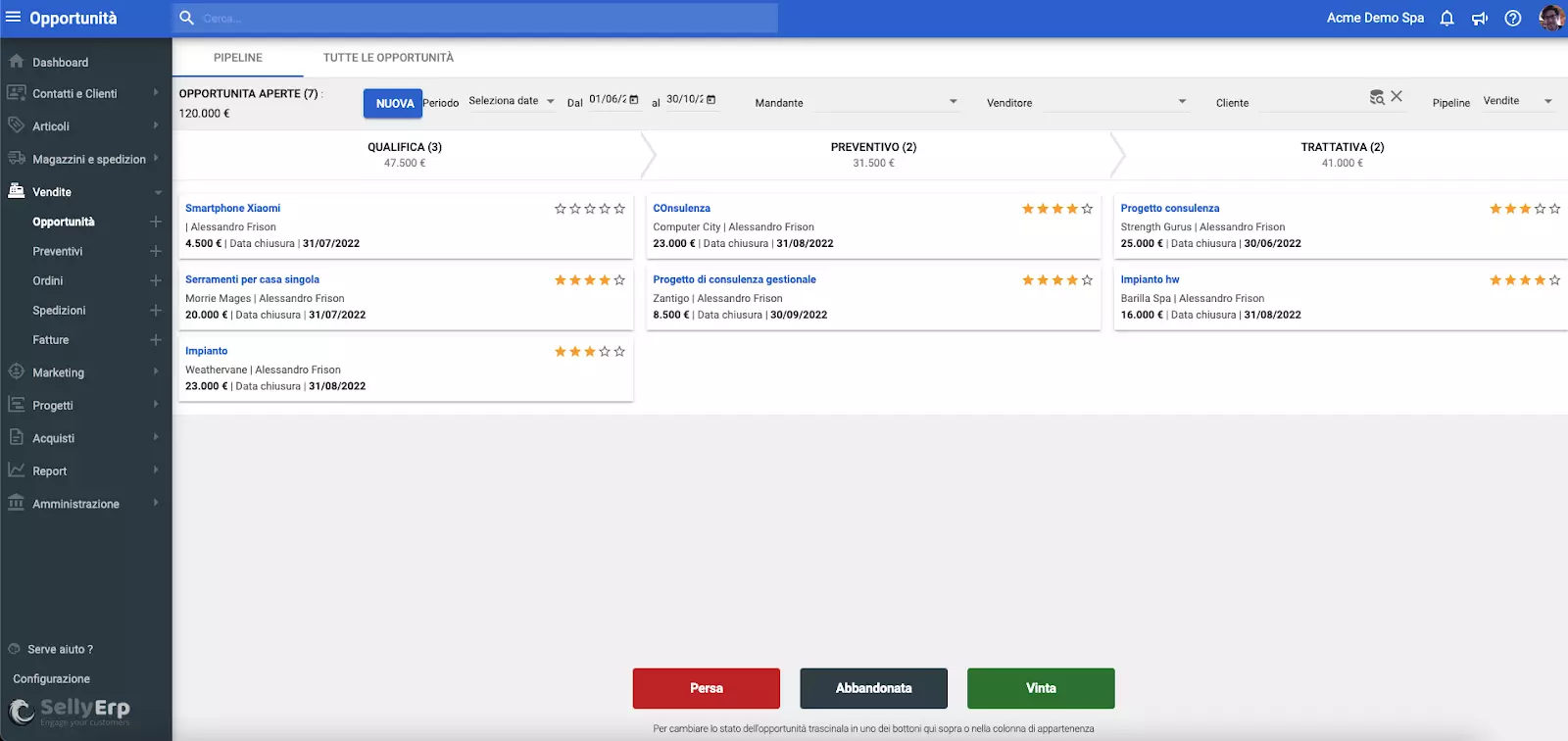Image resolution: width=1568 pixels, height=741 pixels.
Task: Collapse the Vendite submenu
Action: (x=157, y=192)
